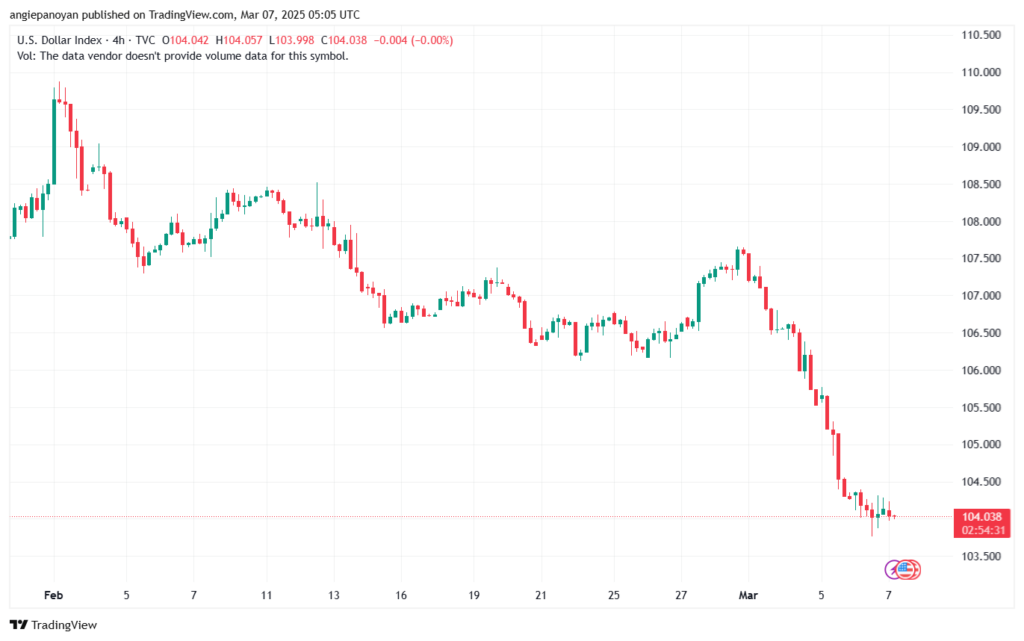
Task: Click the 19 label on date axis
Action: tap(474, 595)
